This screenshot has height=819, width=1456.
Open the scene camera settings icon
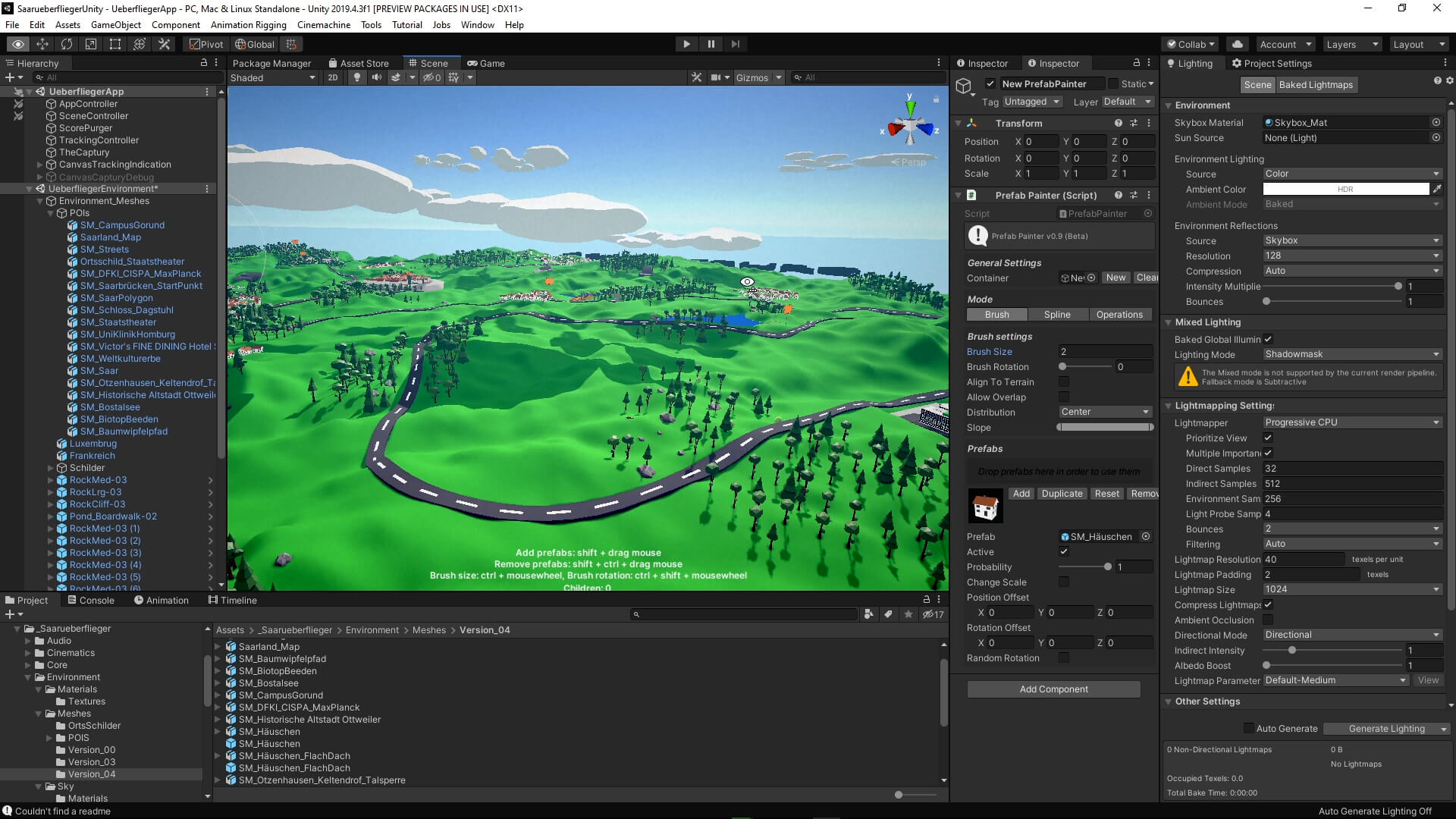716,77
